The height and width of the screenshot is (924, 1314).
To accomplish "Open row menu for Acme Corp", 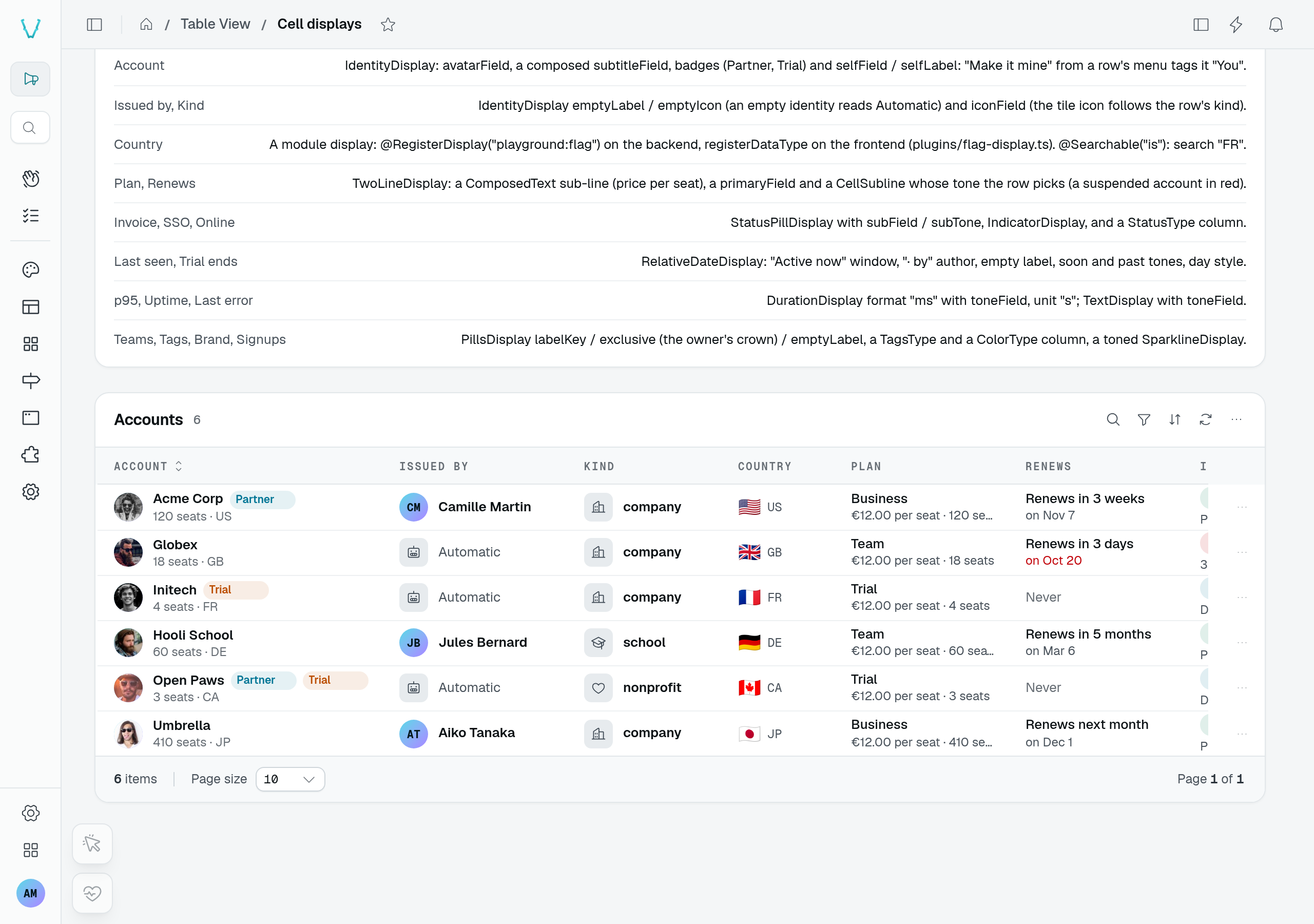I will point(1241,507).
